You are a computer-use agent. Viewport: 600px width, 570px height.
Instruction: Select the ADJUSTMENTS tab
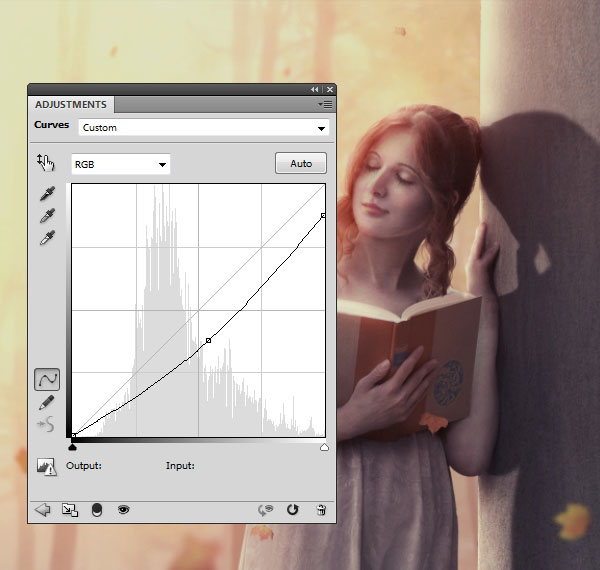coord(71,104)
